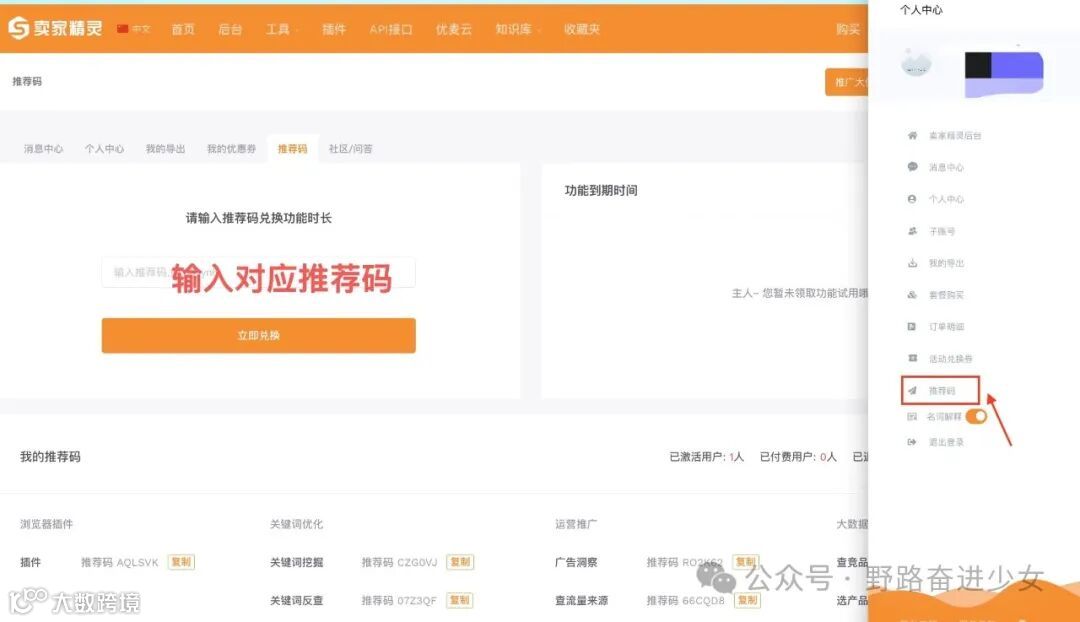Click the orange 推广大使 button
The width and height of the screenshot is (1080, 622).
tap(847, 82)
